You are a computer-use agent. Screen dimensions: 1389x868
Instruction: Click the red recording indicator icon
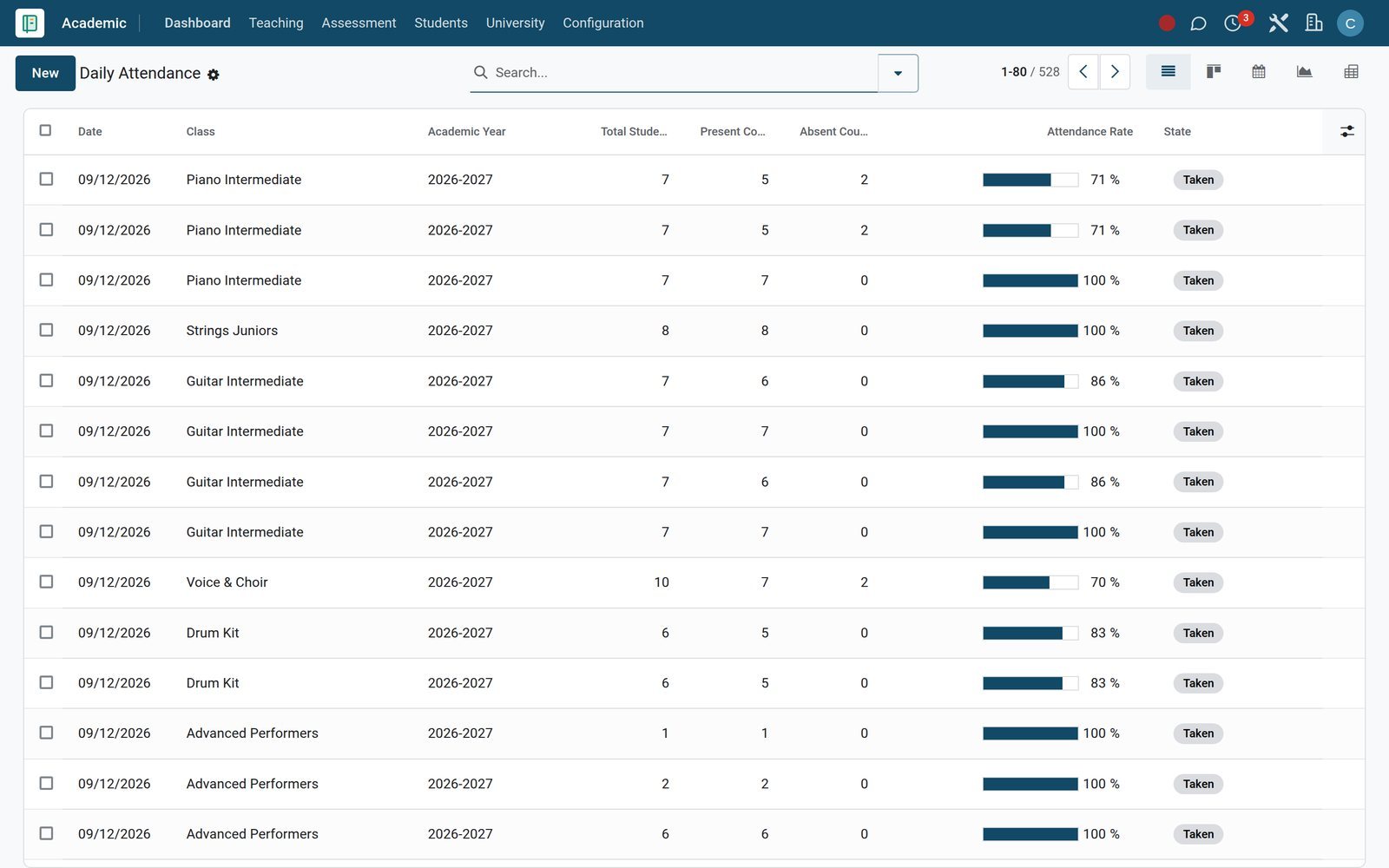coord(1167,23)
